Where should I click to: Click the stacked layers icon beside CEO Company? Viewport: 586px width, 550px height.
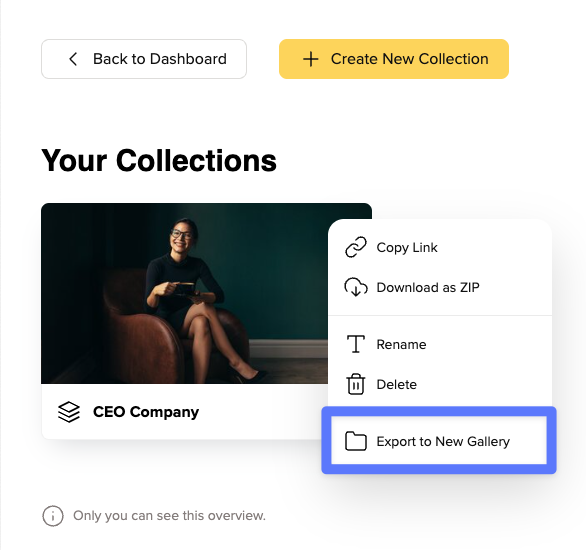[69, 412]
